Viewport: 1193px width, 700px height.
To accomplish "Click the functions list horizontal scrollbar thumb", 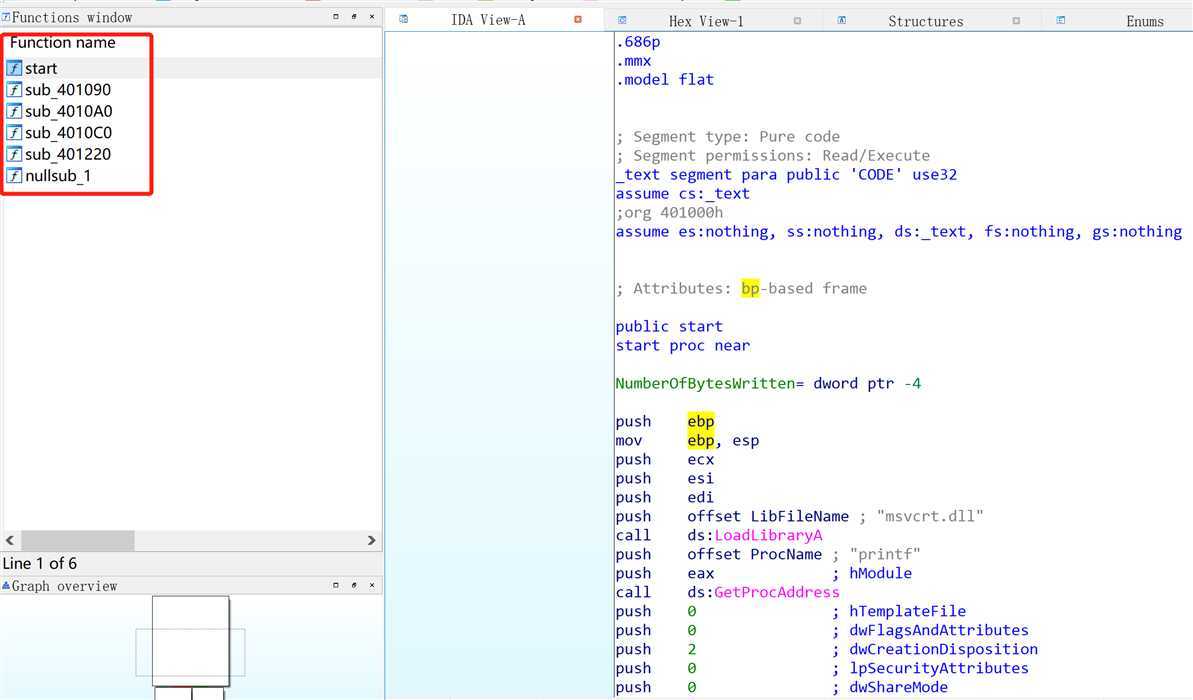I will point(78,540).
